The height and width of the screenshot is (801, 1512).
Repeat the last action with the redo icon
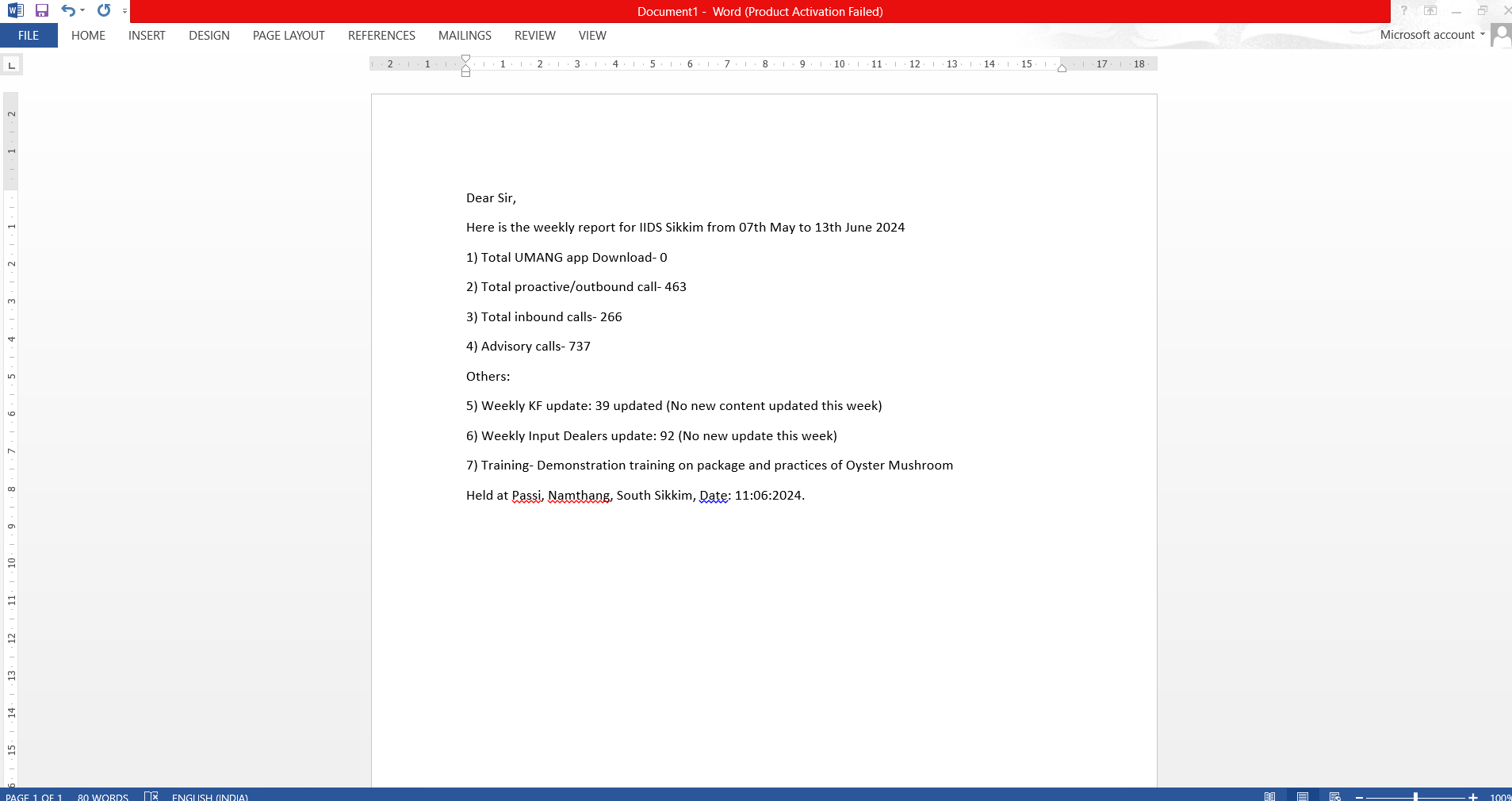coord(104,10)
